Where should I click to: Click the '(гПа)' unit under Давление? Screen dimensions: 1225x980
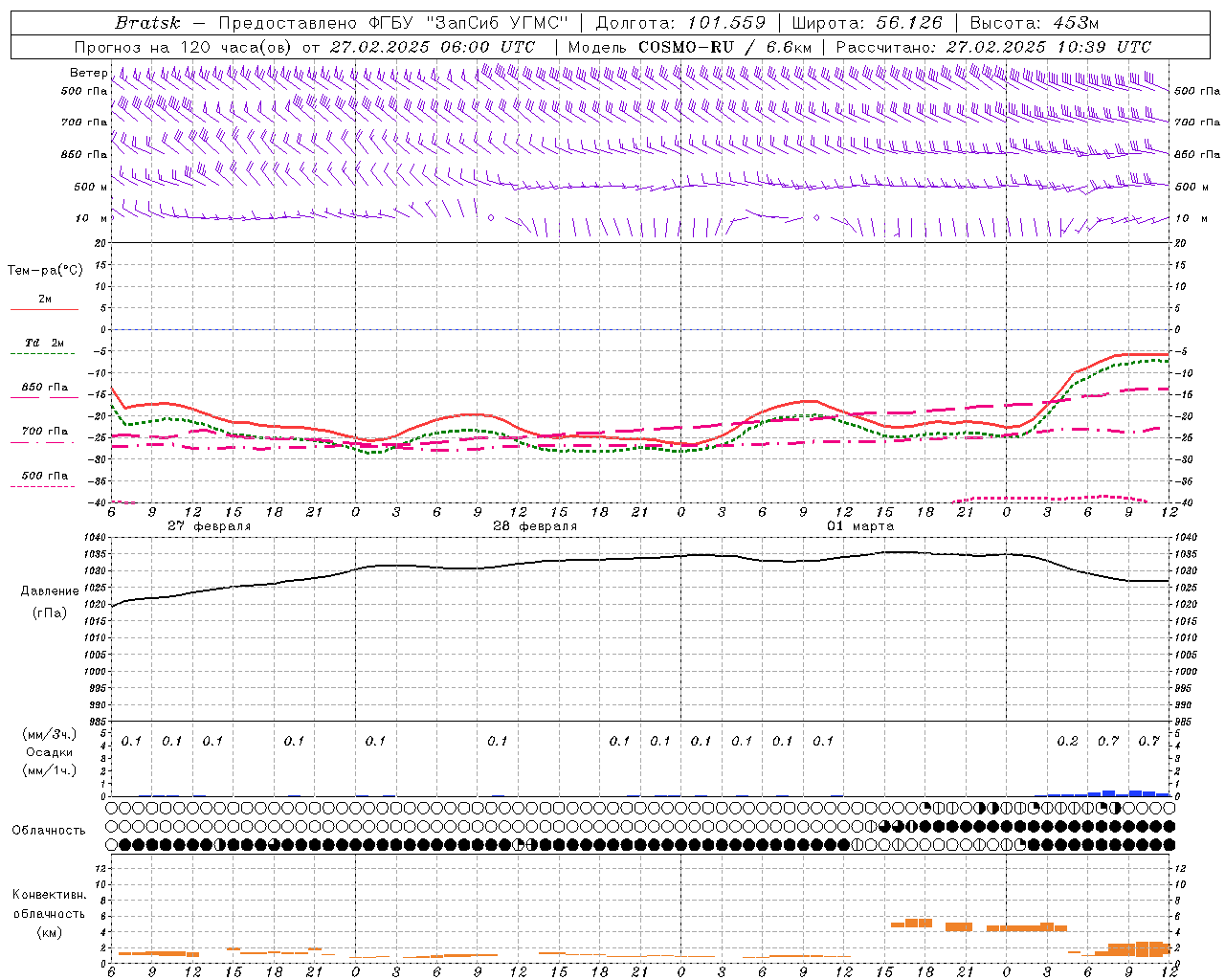tap(49, 613)
